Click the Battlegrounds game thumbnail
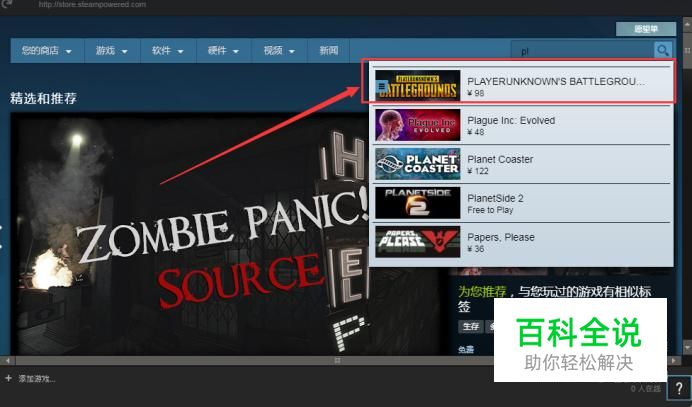This screenshot has width=692, height=407. click(x=417, y=86)
